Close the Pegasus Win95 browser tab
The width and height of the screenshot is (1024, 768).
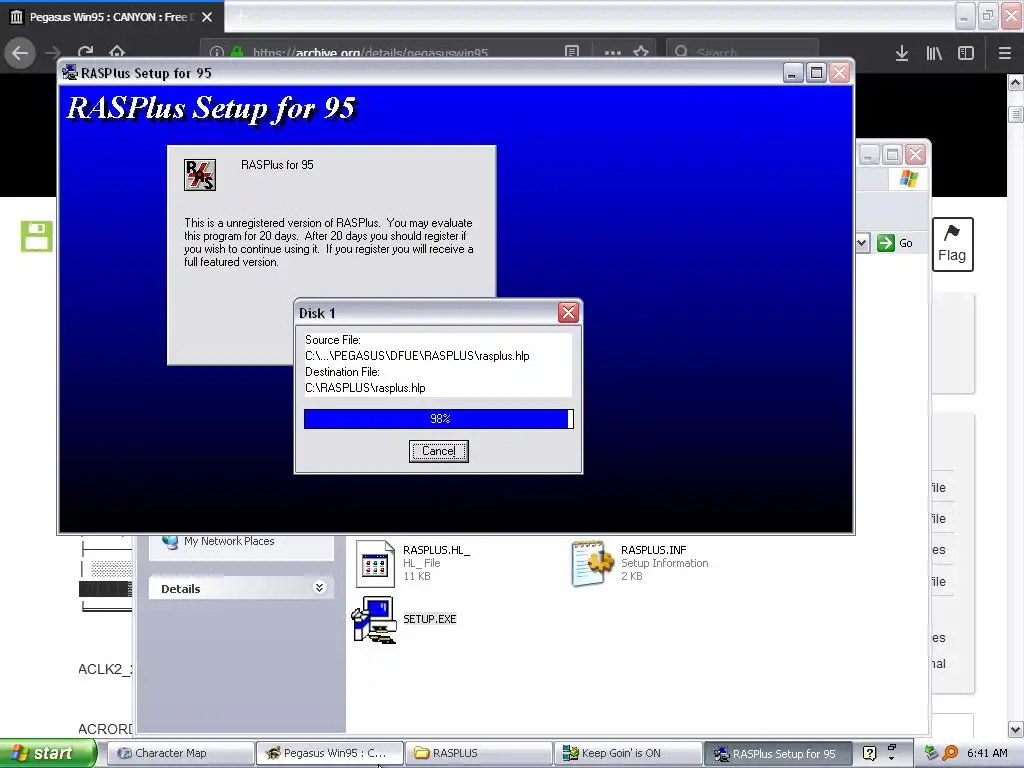pyautogui.click(x=207, y=17)
